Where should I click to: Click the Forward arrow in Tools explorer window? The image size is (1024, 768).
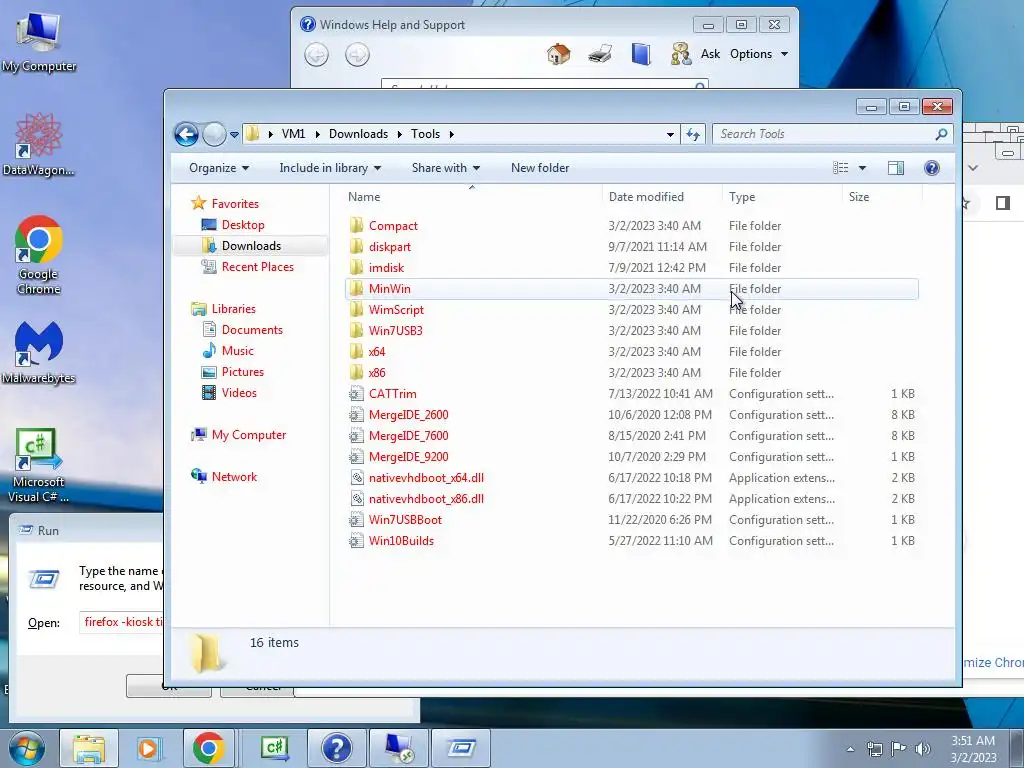[x=214, y=135]
